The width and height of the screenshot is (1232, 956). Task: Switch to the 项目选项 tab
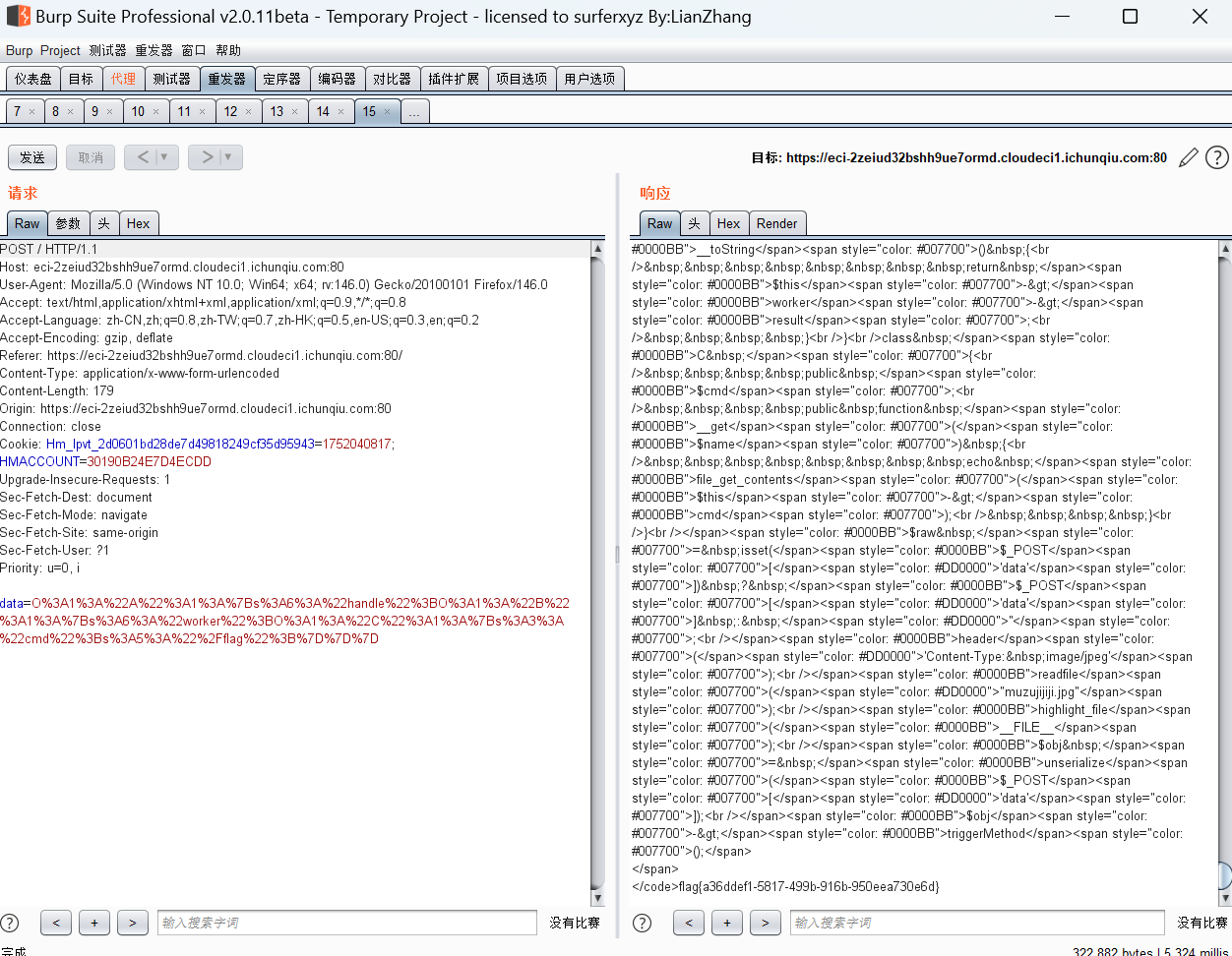[521, 79]
